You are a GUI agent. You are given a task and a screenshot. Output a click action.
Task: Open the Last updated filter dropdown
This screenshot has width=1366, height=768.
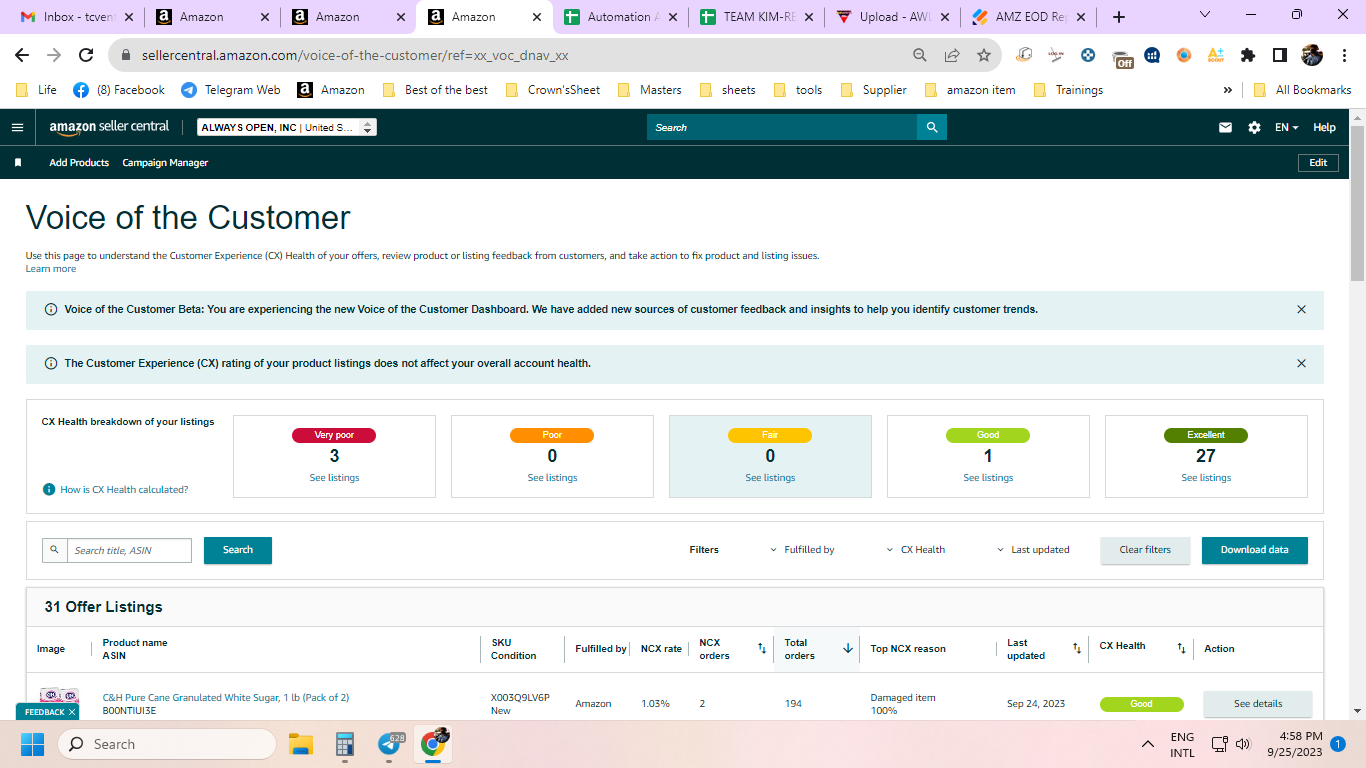pos(1033,550)
